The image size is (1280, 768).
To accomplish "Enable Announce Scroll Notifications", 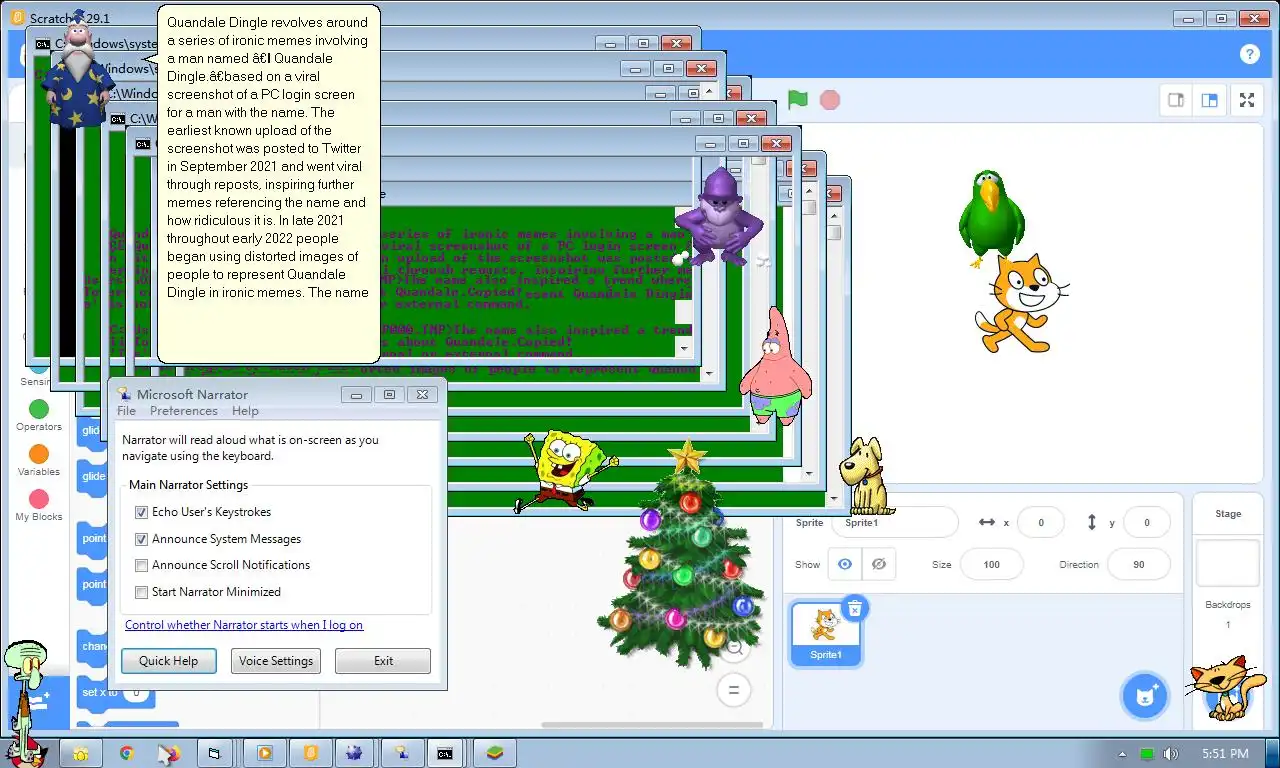I will [x=141, y=565].
